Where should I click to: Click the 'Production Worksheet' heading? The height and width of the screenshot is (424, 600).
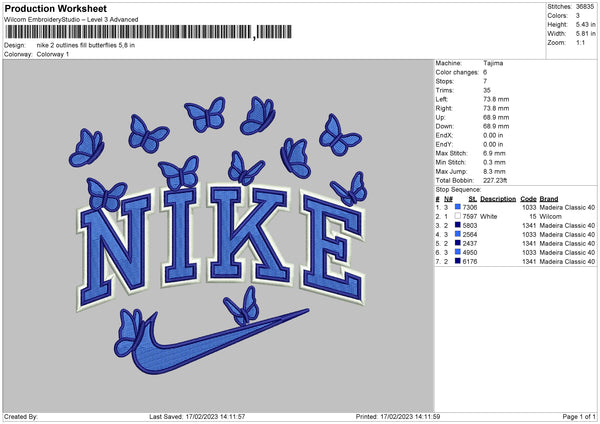[x=55, y=8]
